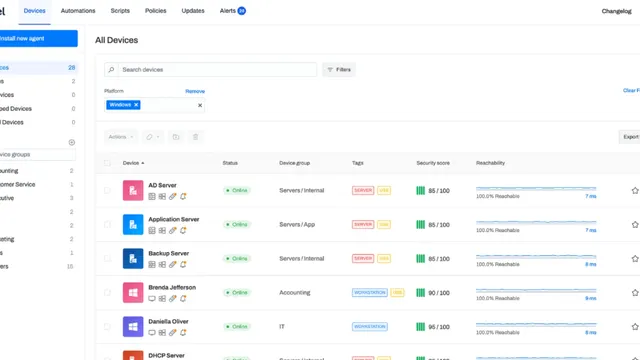Focus the device groups search field
The width and height of the screenshot is (640, 360).
pyautogui.click(x=38, y=155)
